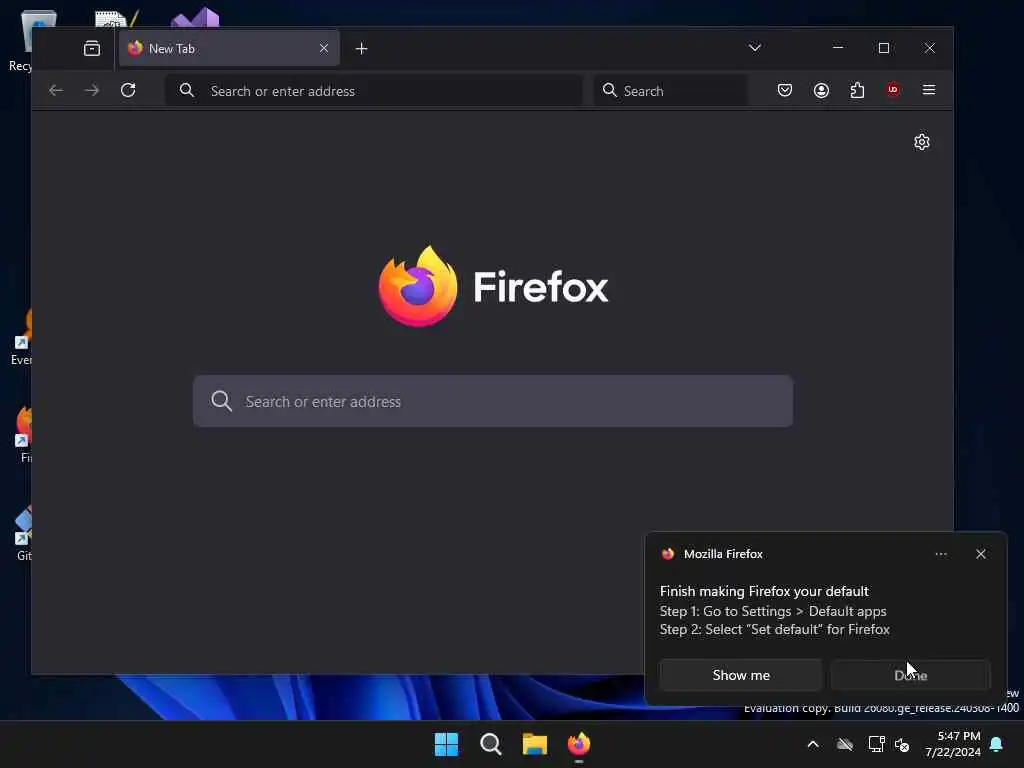
Task: Open notification options three-dot menu
Action: [940, 554]
